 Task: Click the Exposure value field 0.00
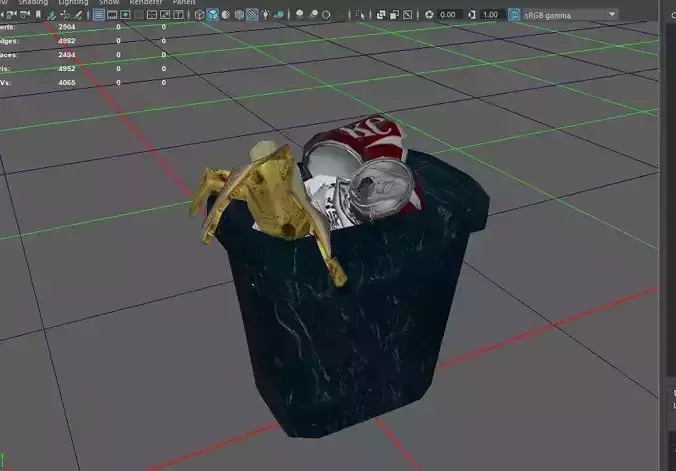450,15
